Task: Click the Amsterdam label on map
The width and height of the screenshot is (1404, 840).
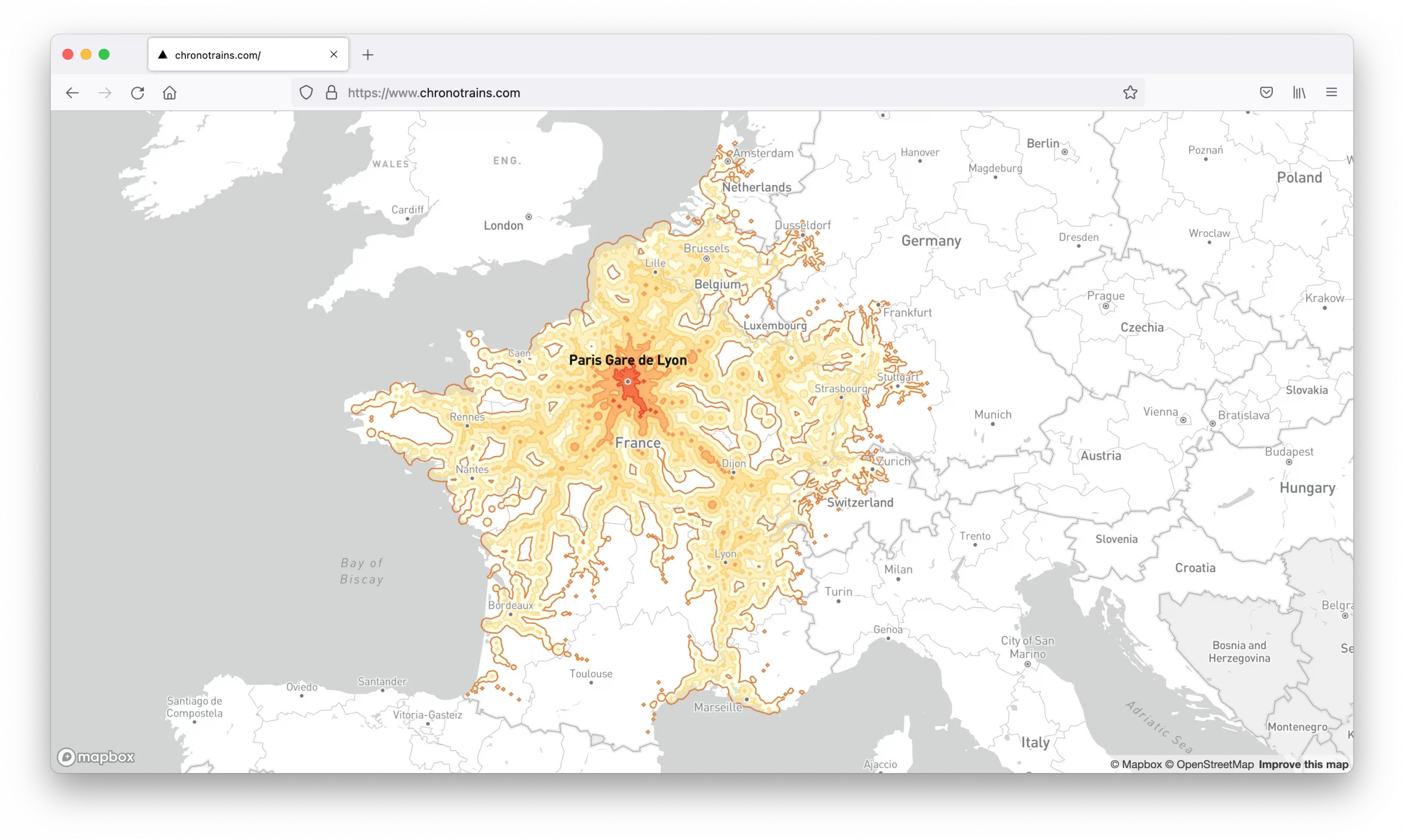Action: [763, 153]
